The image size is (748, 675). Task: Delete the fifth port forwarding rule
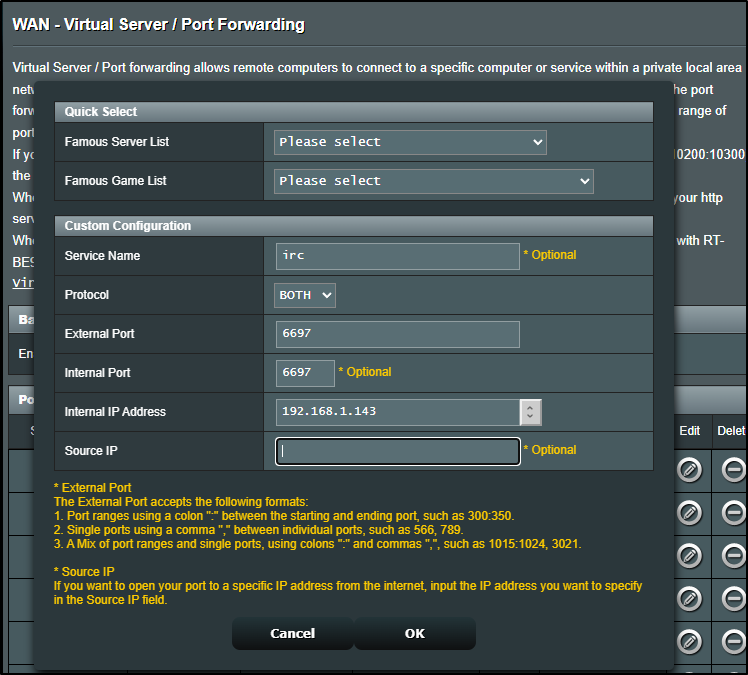pyautogui.click(x=733, y=641)
